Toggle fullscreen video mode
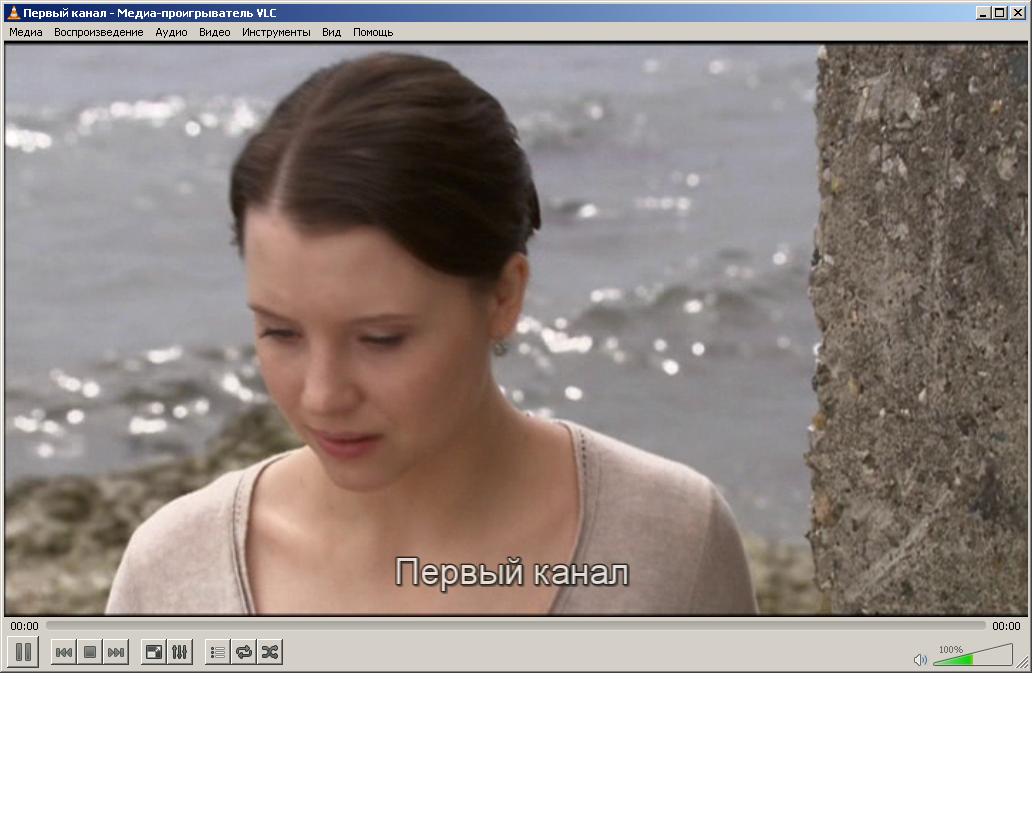 point(153,652)
